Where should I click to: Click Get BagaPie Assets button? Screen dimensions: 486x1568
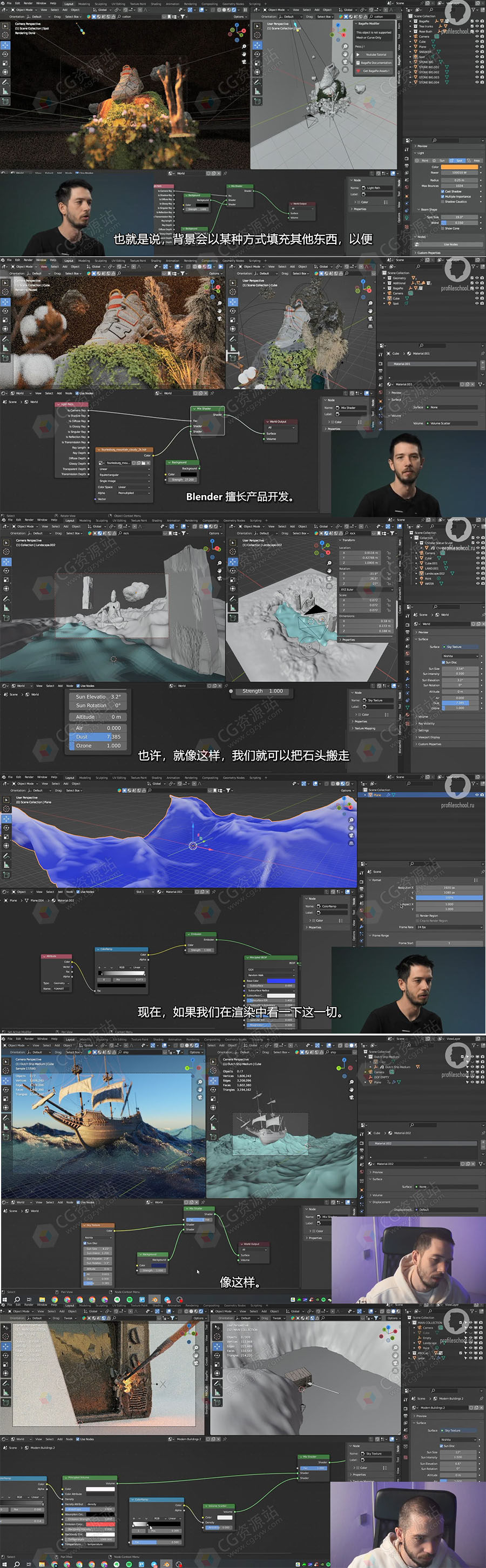pos(374,71)
